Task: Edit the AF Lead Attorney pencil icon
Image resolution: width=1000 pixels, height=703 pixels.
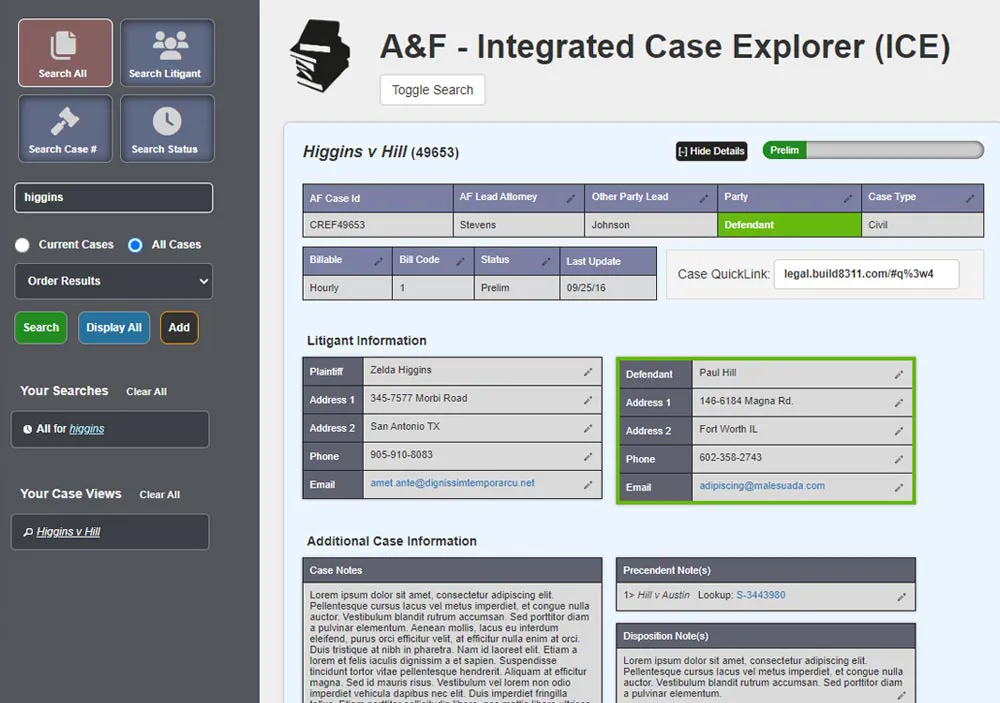Action: click(571, 198)
